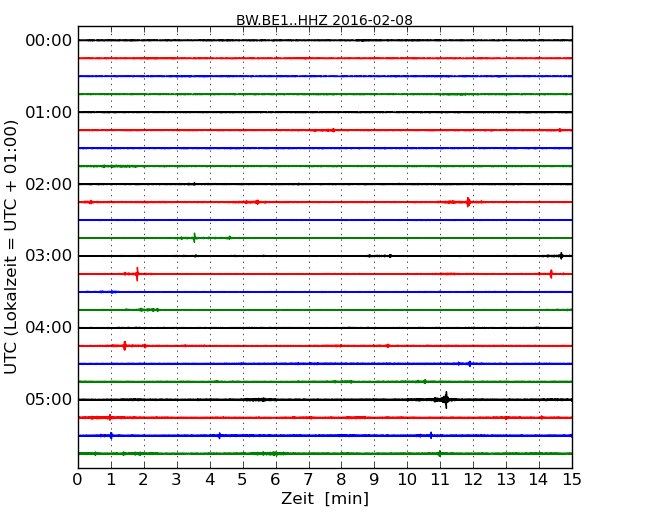Click x-axis tick label 8
650x520 pixels.
341,479
